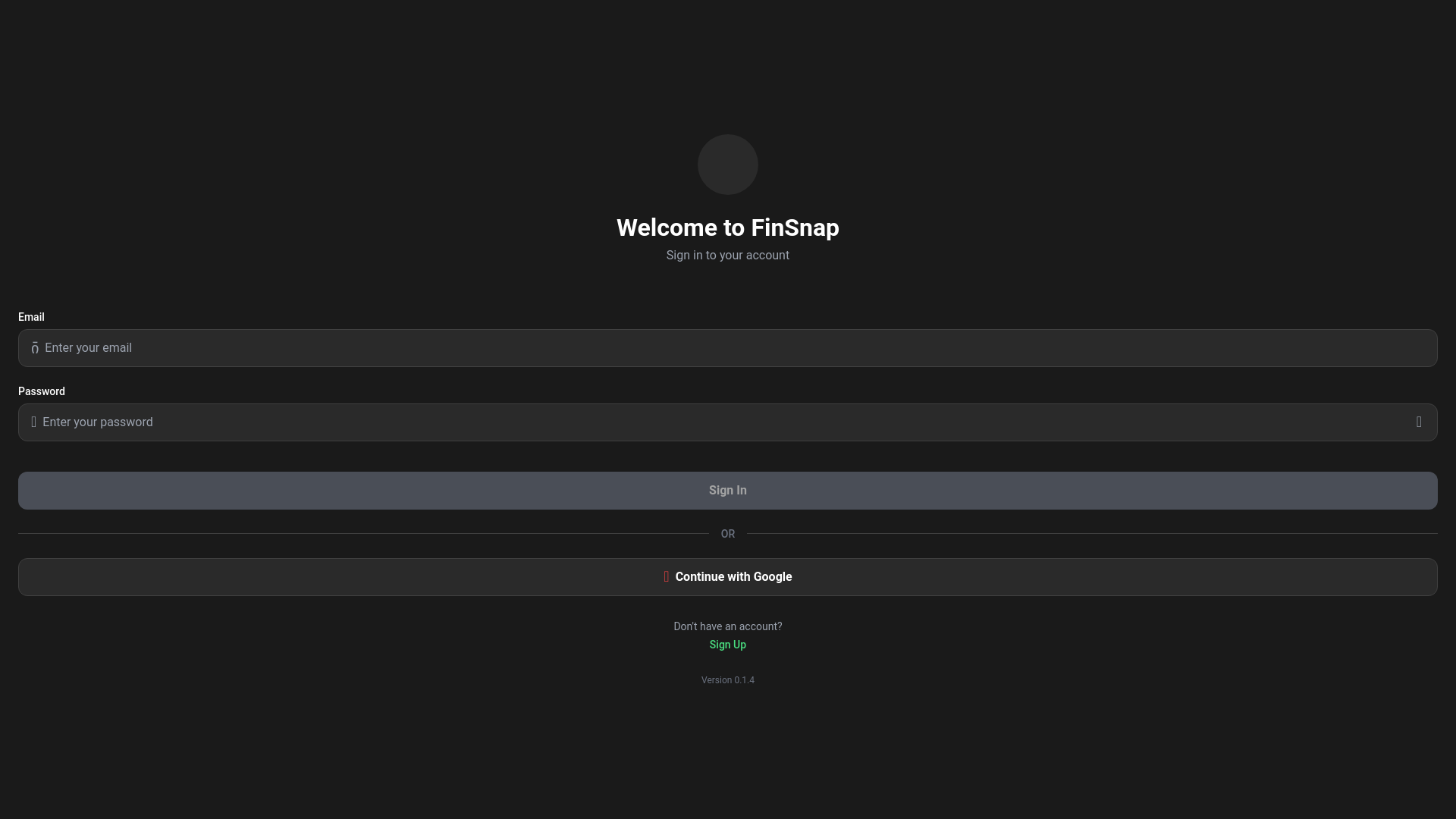Click the 'Version 0.1.4' text
The height and width of the screenshot is (819, 1456).
click(x=728, y=680)
